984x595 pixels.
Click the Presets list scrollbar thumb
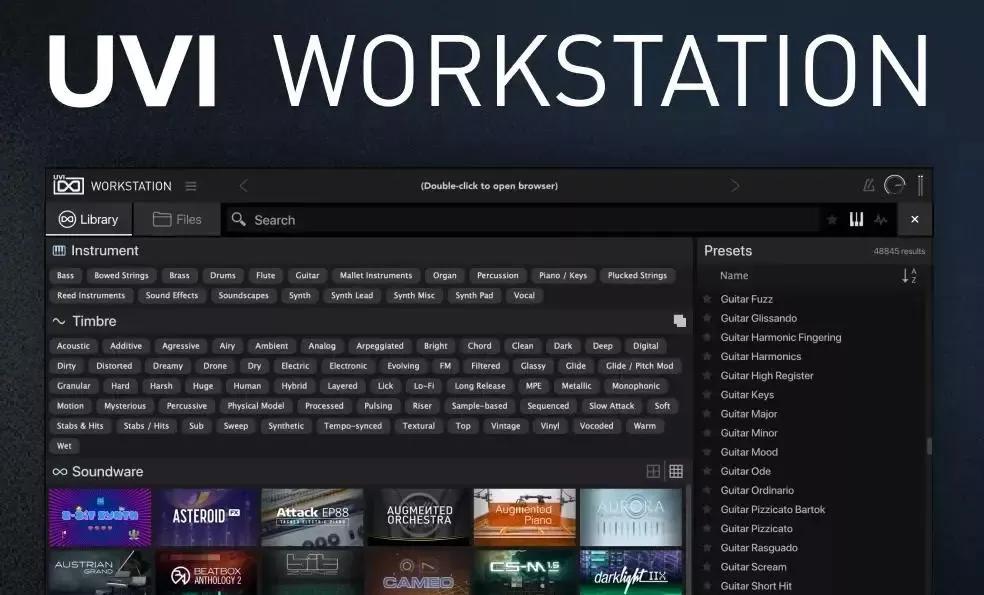tap(929, 446)
